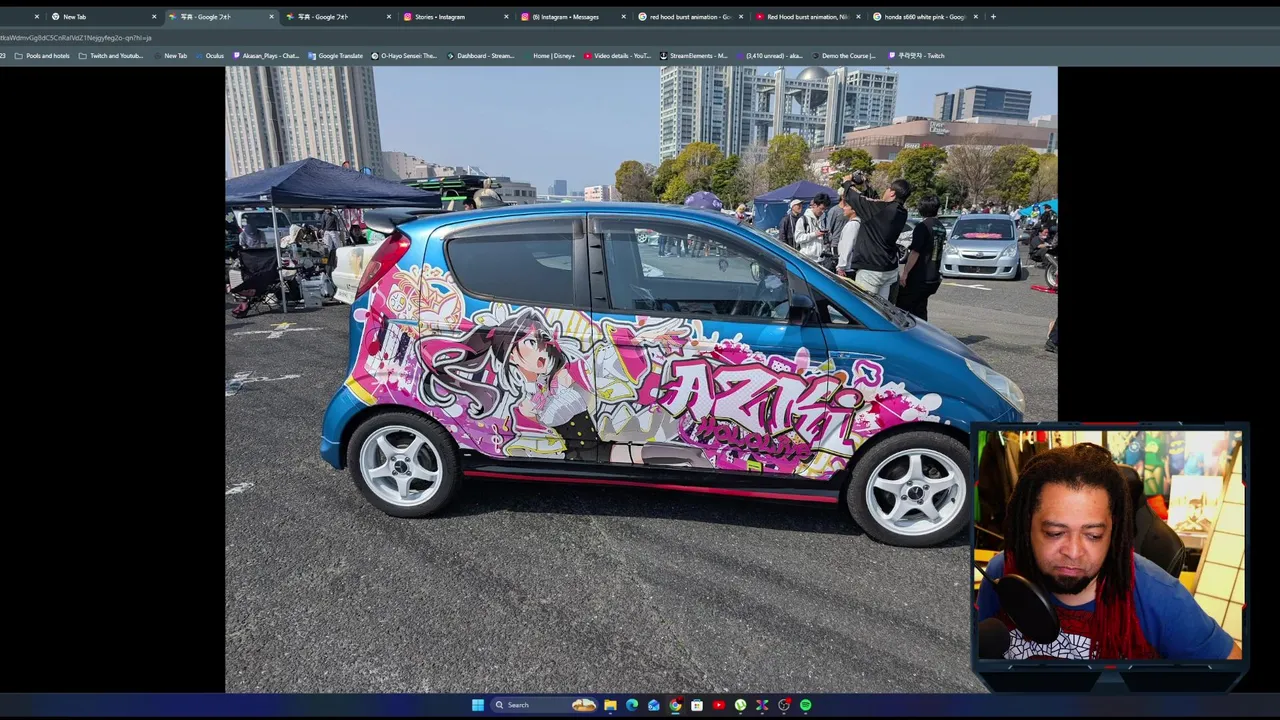This screenshot has width=1280, height=720.
Task: Open the Twitch and Youtube bookmark
Action: (x=111, y=56)
